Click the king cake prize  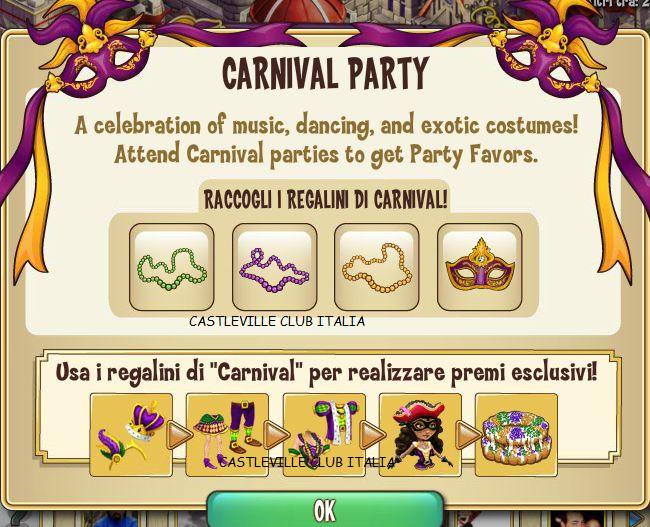click(516, 435)
